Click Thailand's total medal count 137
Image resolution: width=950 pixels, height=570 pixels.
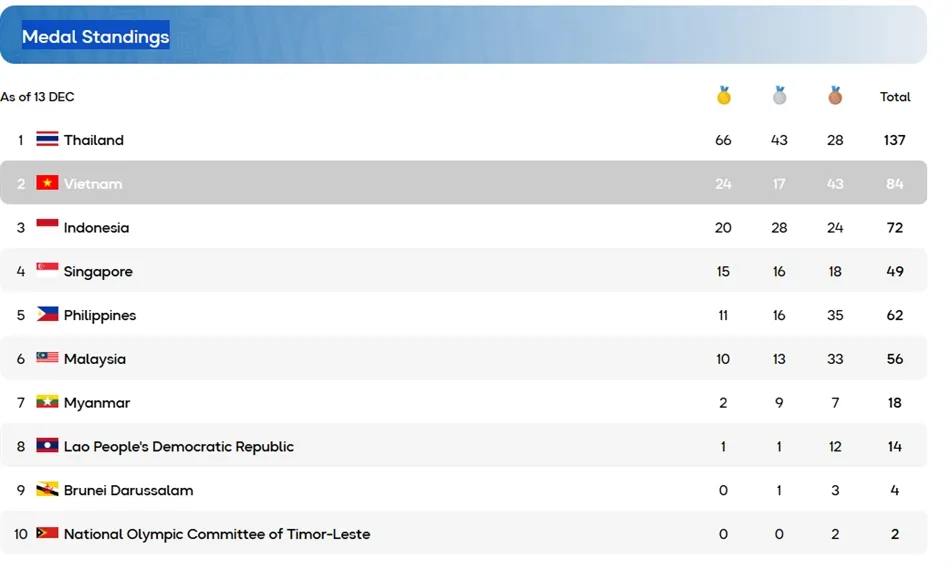tap(894, 140)
